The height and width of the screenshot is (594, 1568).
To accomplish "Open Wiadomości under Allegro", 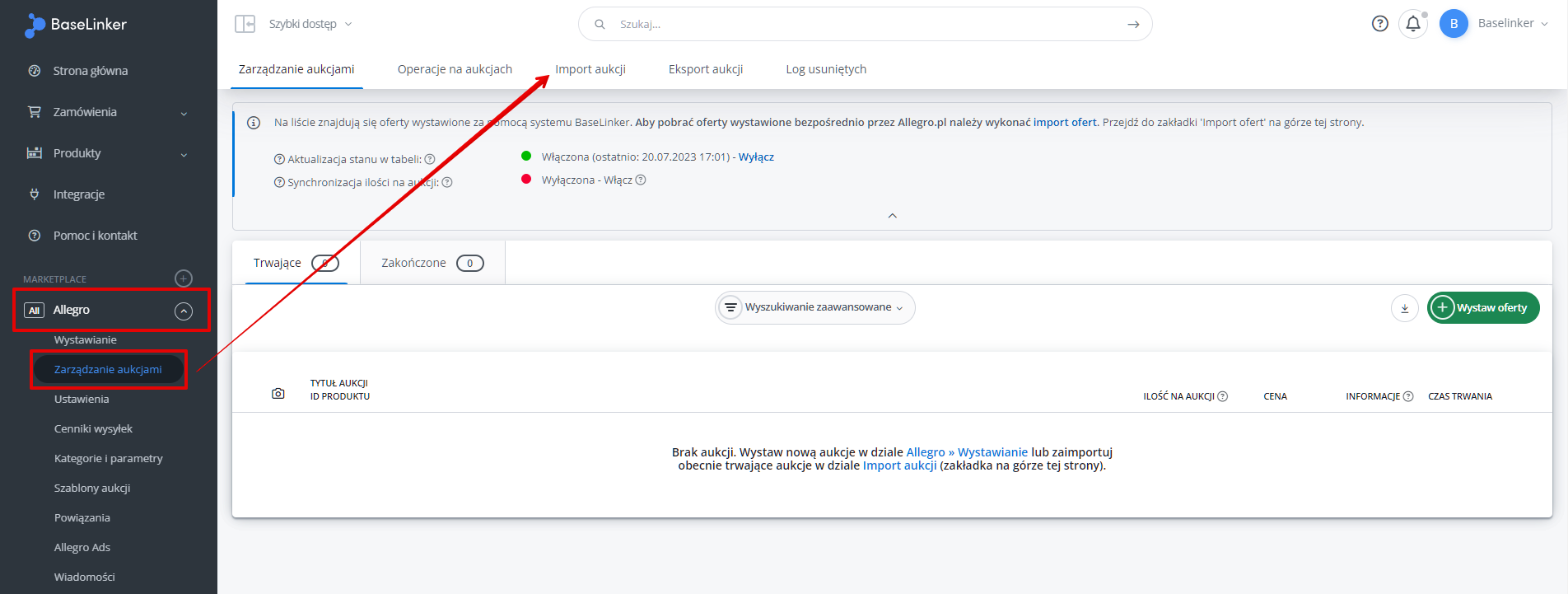I will click(x=85, y=577).
